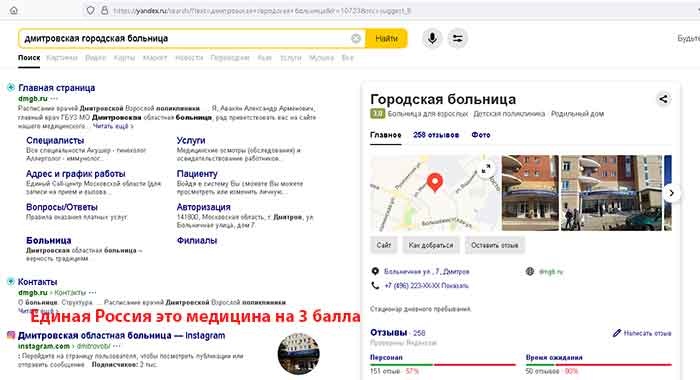The image size is (700, 380).
Task: Open three-dots menu next to dmgb.ru
Action: (54, 99)
